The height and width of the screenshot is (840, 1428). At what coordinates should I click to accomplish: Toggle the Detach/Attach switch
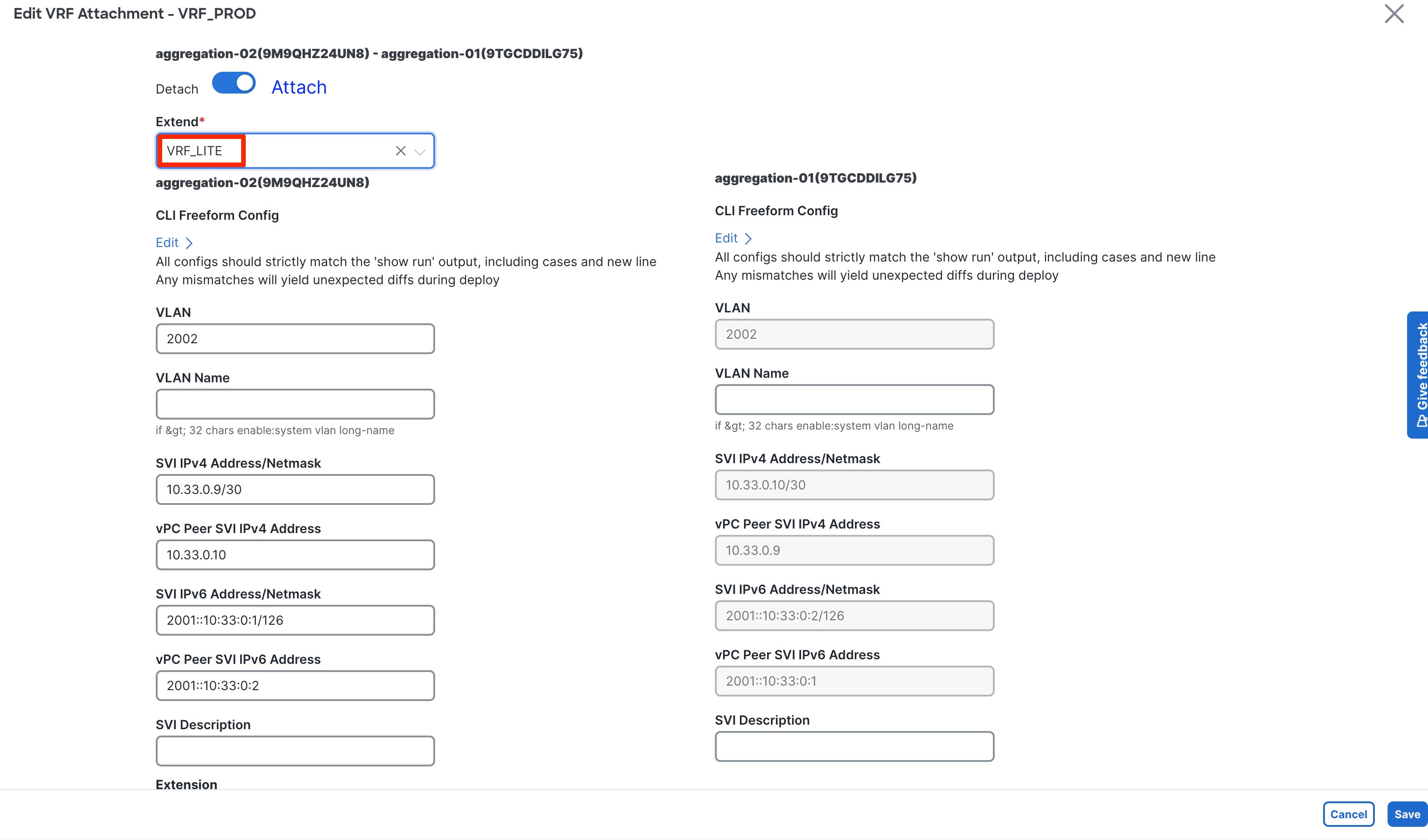click(233, 83)
